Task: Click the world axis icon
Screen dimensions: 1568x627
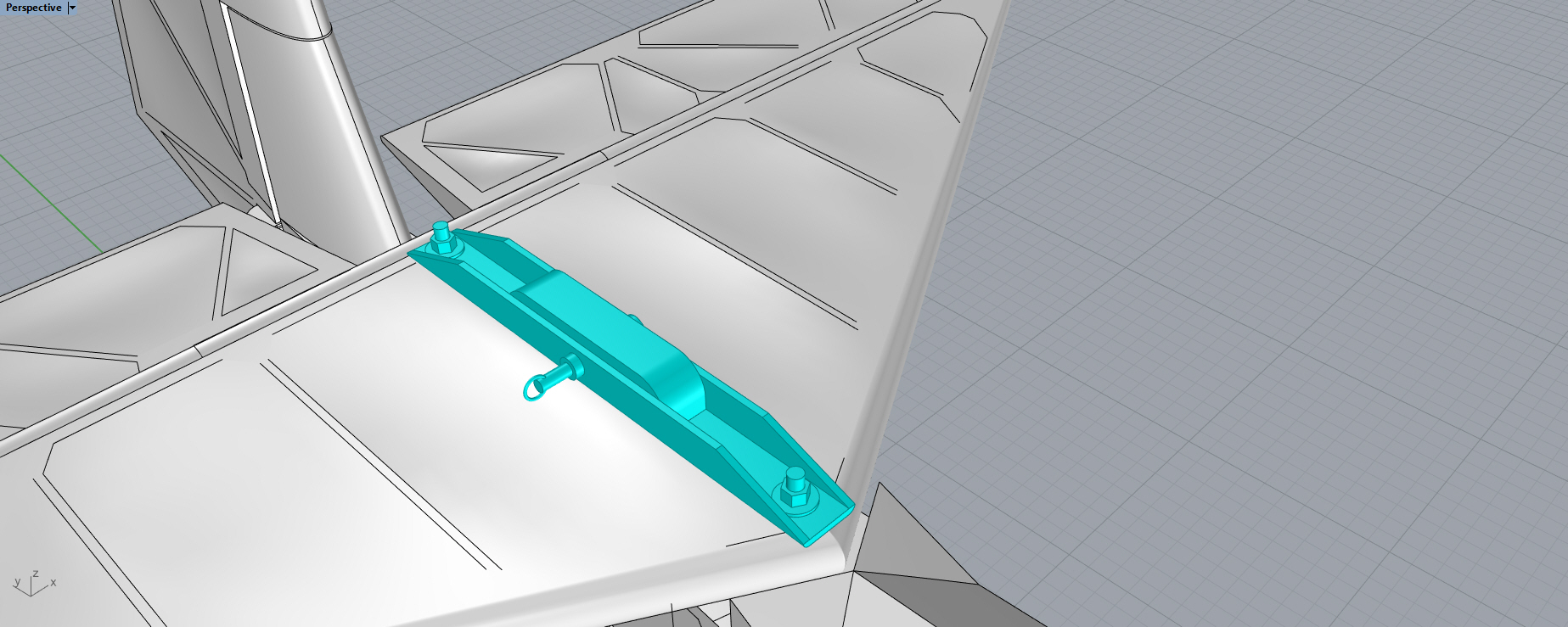Action: [33, 583]
